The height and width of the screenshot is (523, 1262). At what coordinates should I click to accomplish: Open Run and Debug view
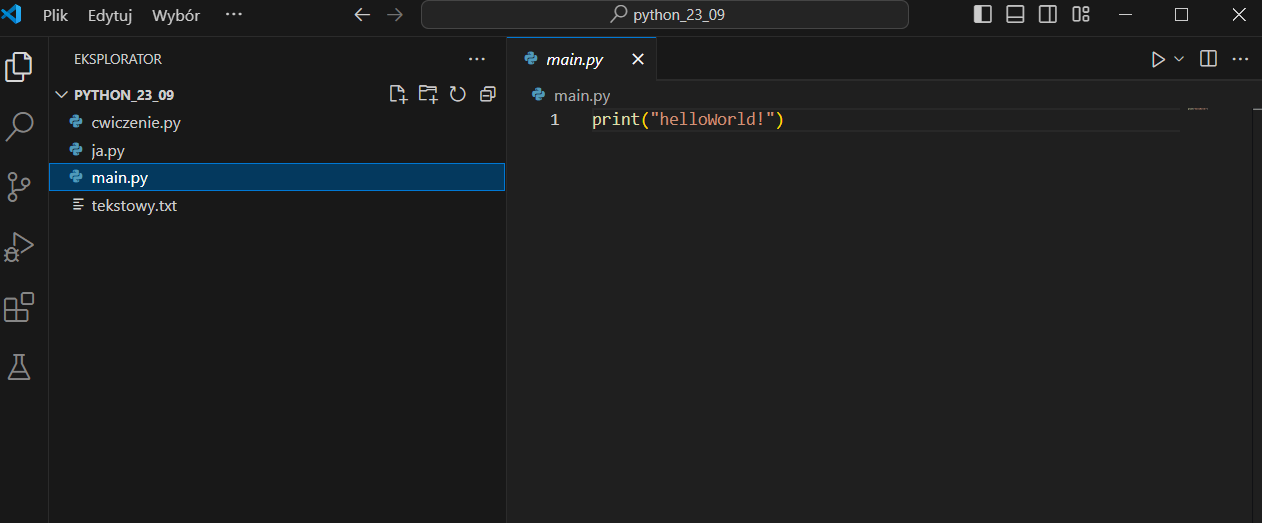[20, 247]
